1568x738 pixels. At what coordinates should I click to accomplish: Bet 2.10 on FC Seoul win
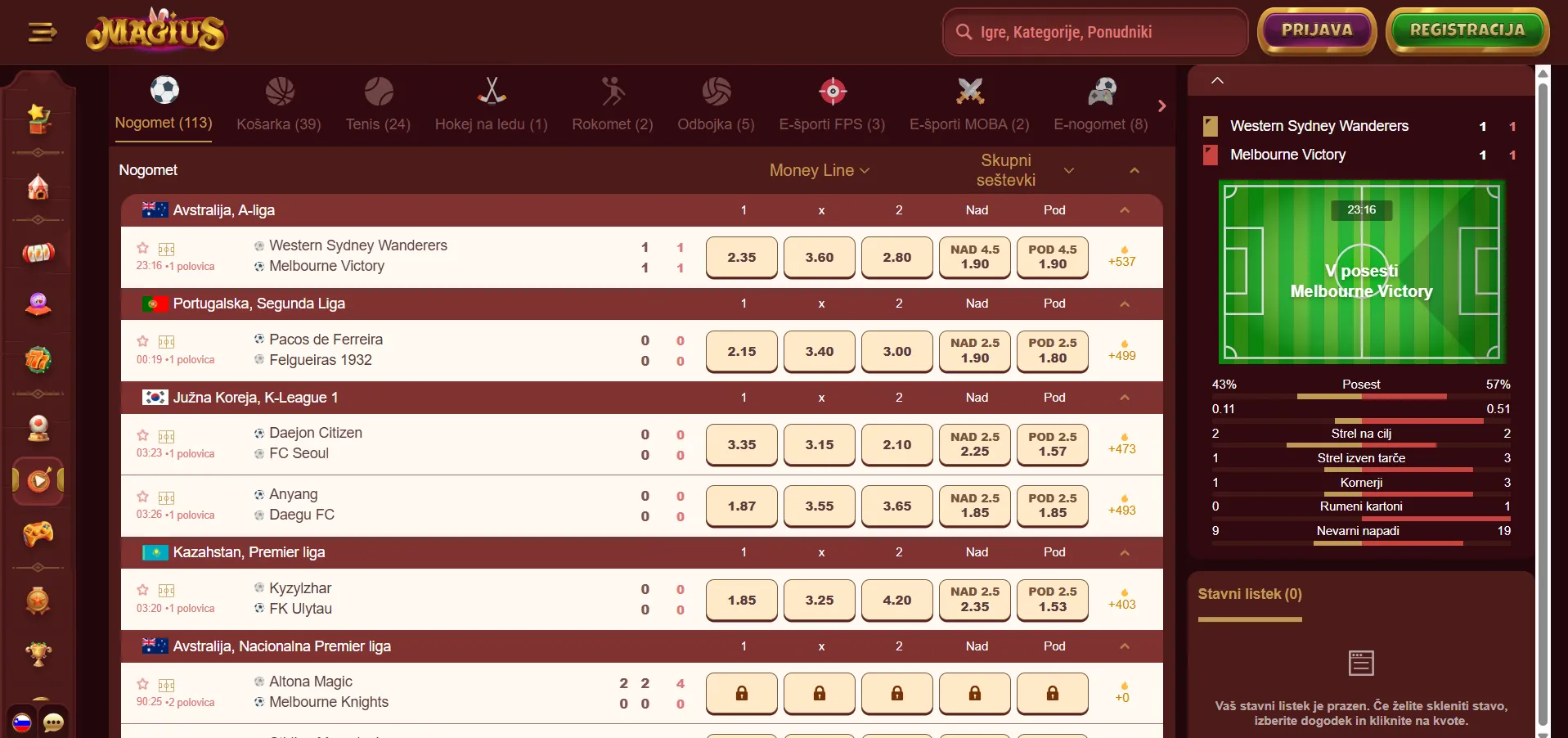point(897,444)
